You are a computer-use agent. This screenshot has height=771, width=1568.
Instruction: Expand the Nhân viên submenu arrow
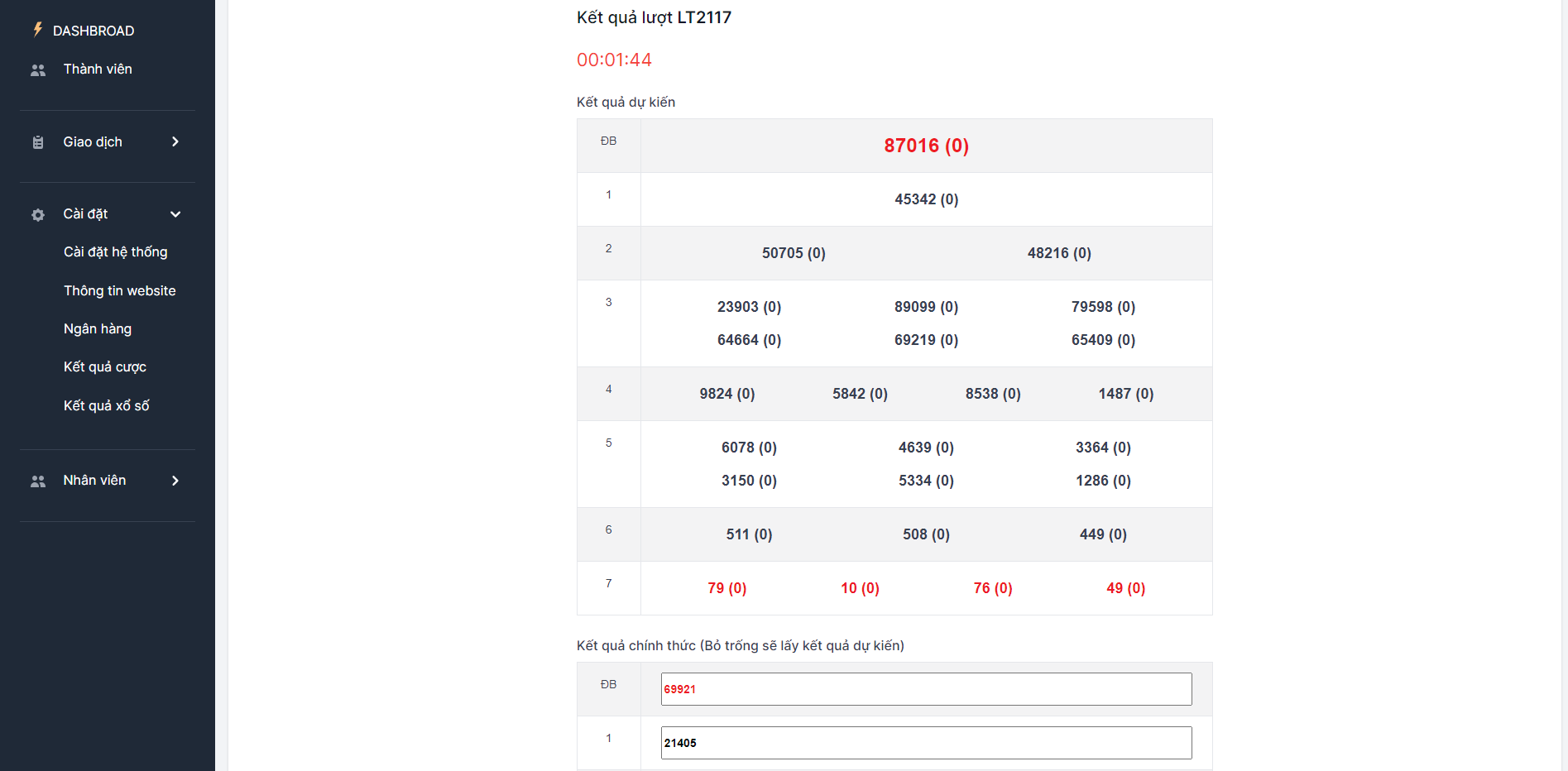(175, 481)
